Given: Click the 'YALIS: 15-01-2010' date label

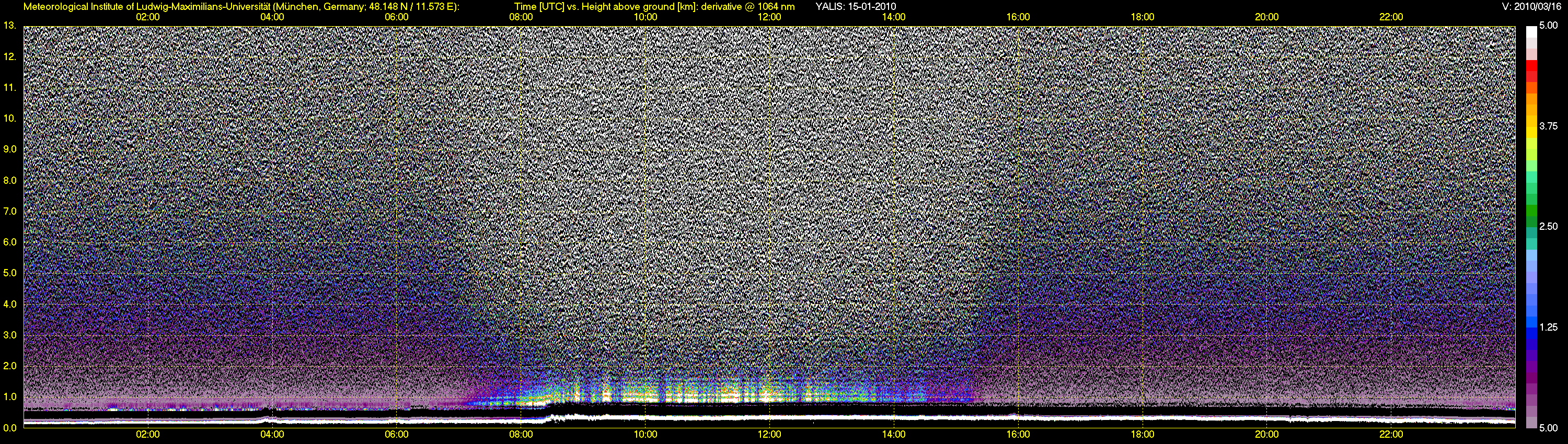Looking at the screenshot, I should point(855,7).
